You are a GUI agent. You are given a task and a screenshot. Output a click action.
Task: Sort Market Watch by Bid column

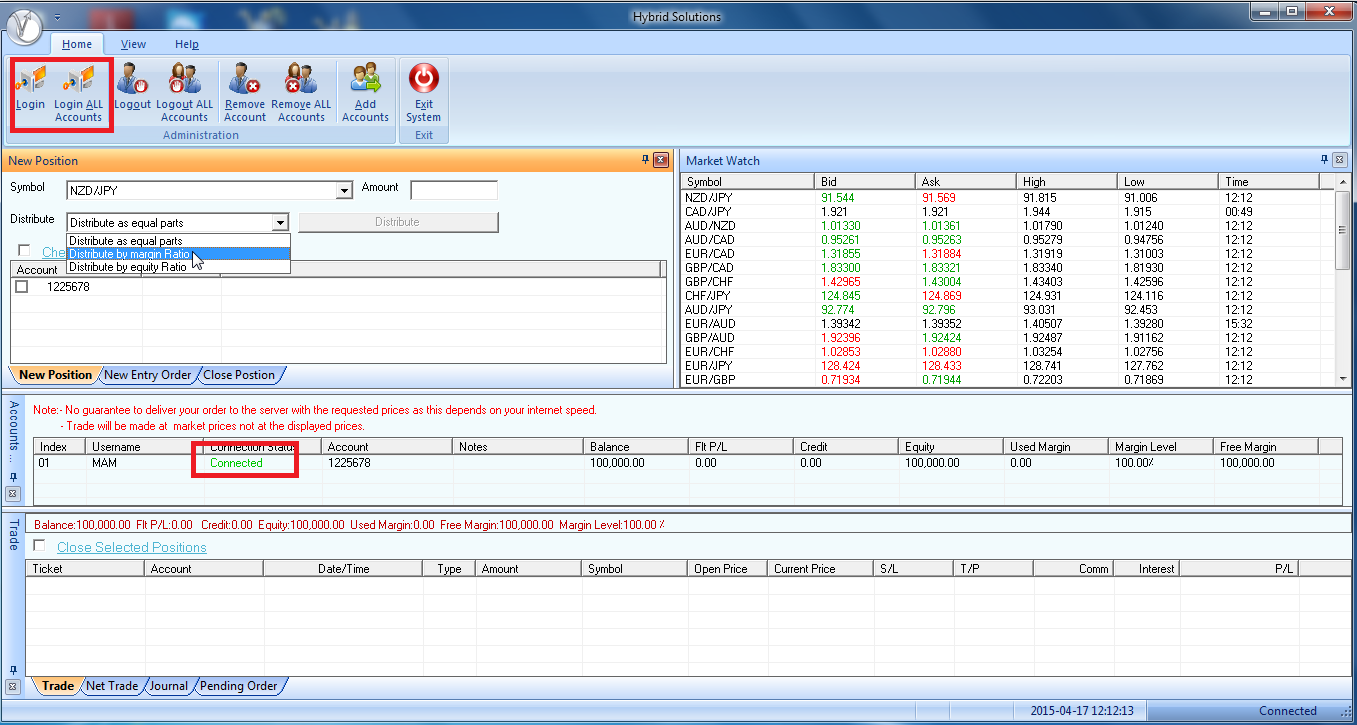tap(866, 182)
